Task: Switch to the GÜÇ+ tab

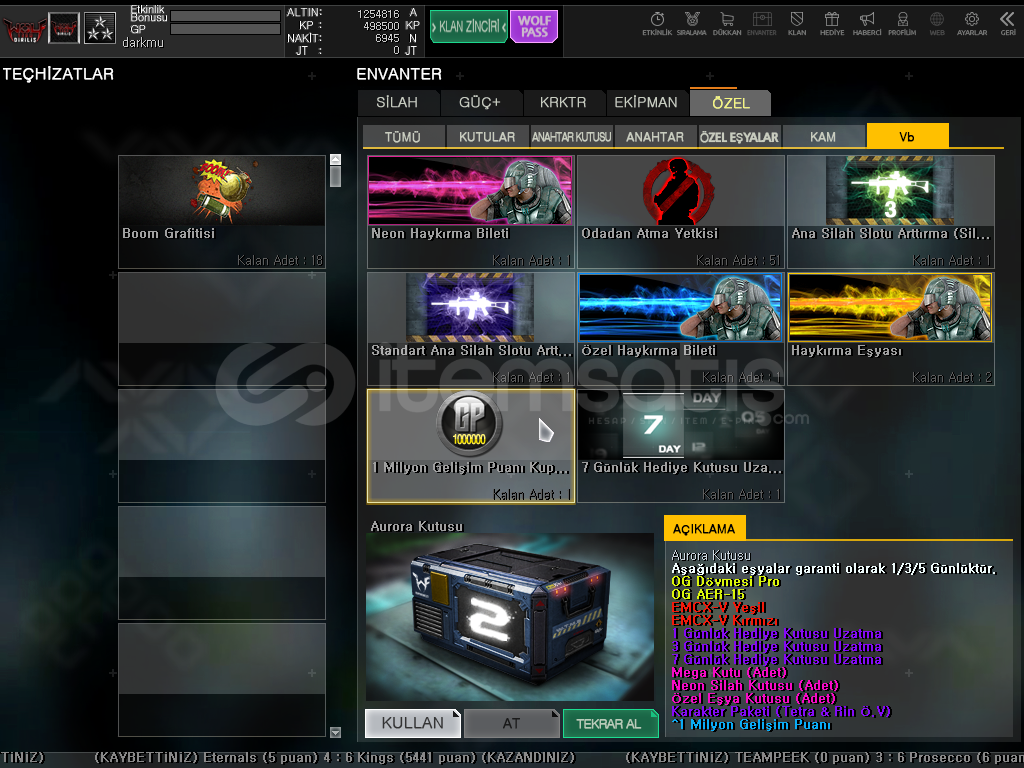Action: pos(479,103)
